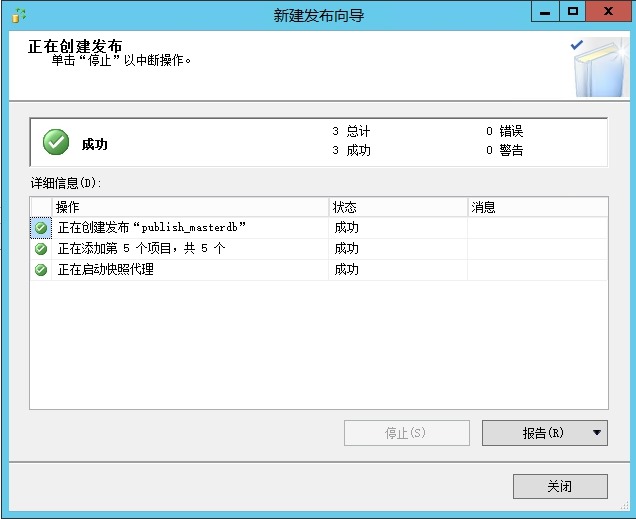Click the large green success checkmark icon

[56, 143]
